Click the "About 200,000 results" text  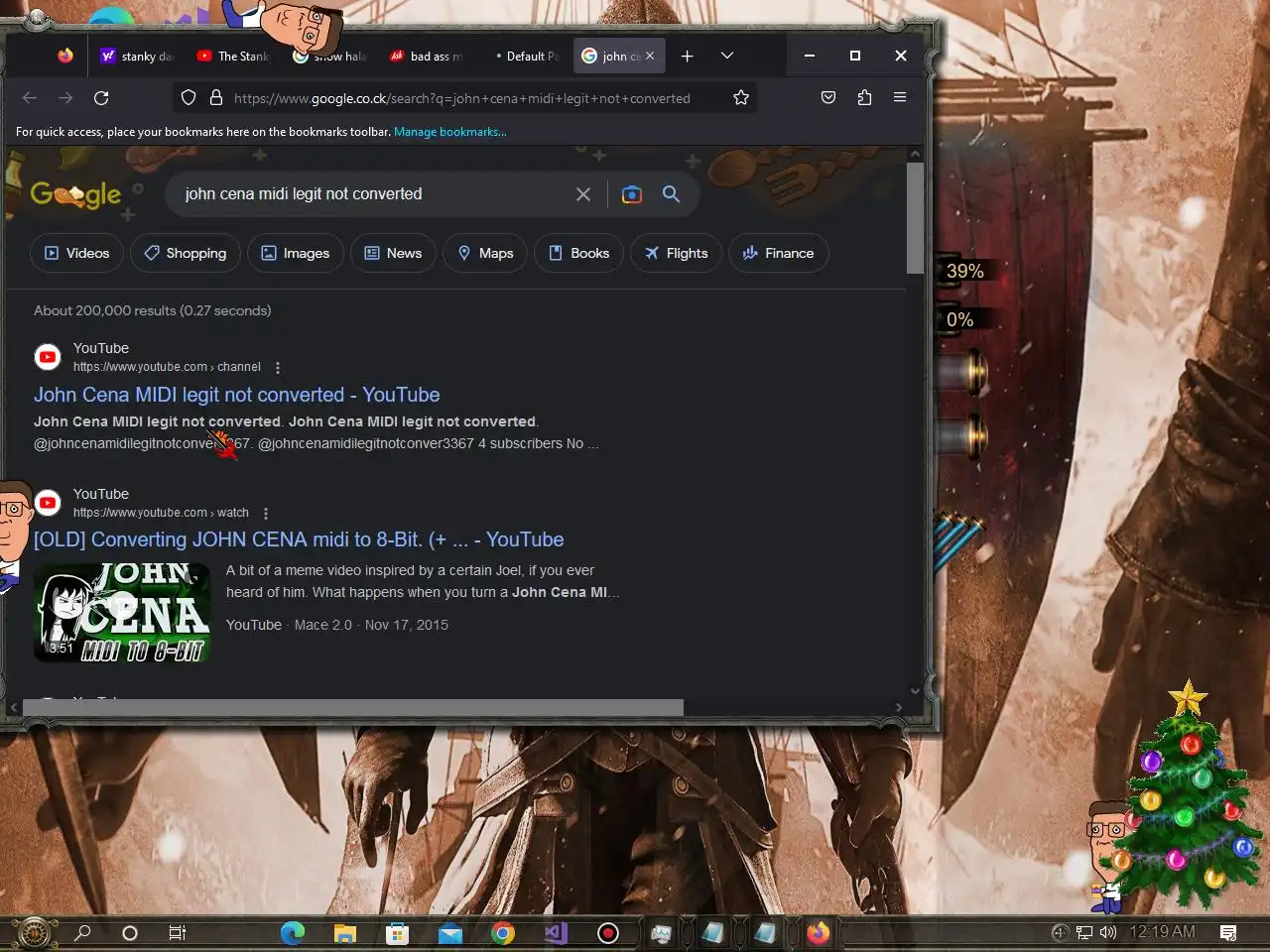pos(153,310)
